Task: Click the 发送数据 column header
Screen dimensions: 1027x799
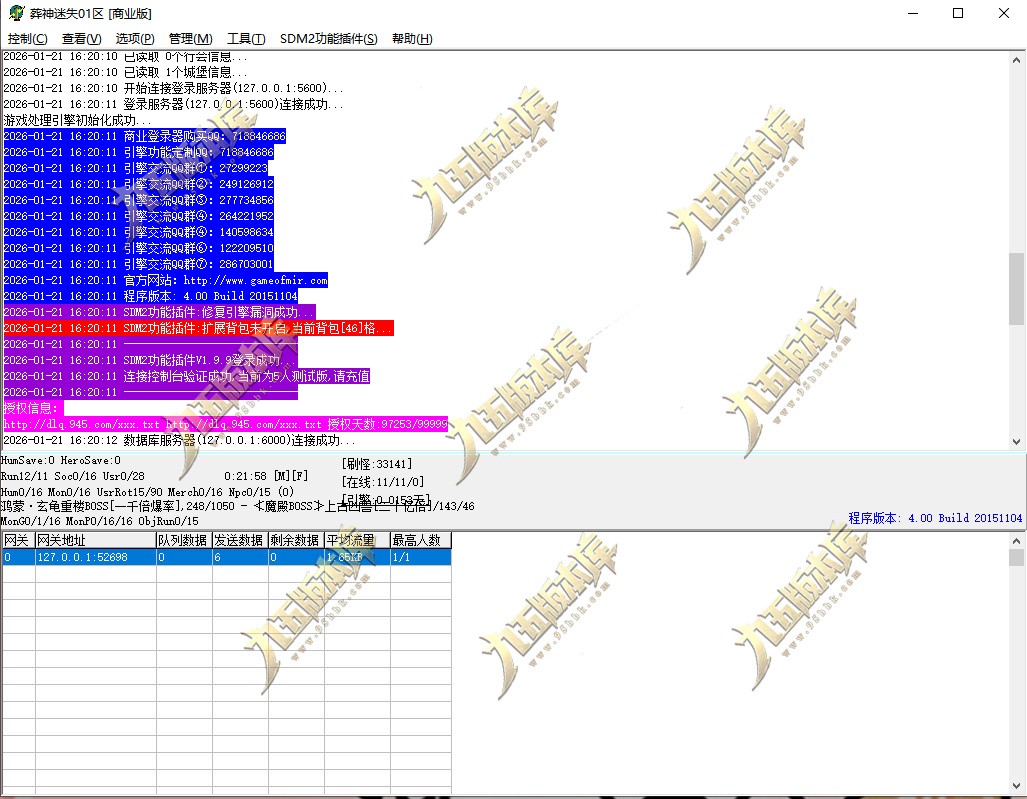Action: pos(240,540)
